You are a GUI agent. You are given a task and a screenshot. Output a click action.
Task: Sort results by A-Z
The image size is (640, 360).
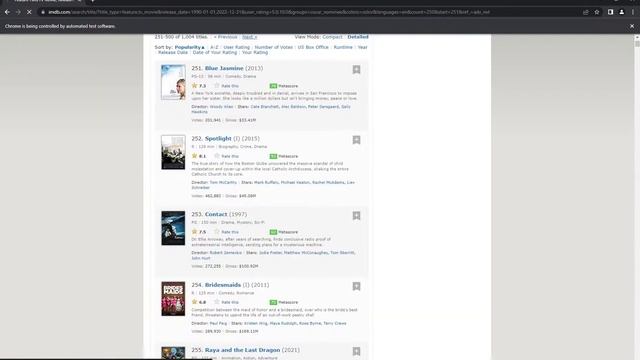click(214, 47)
